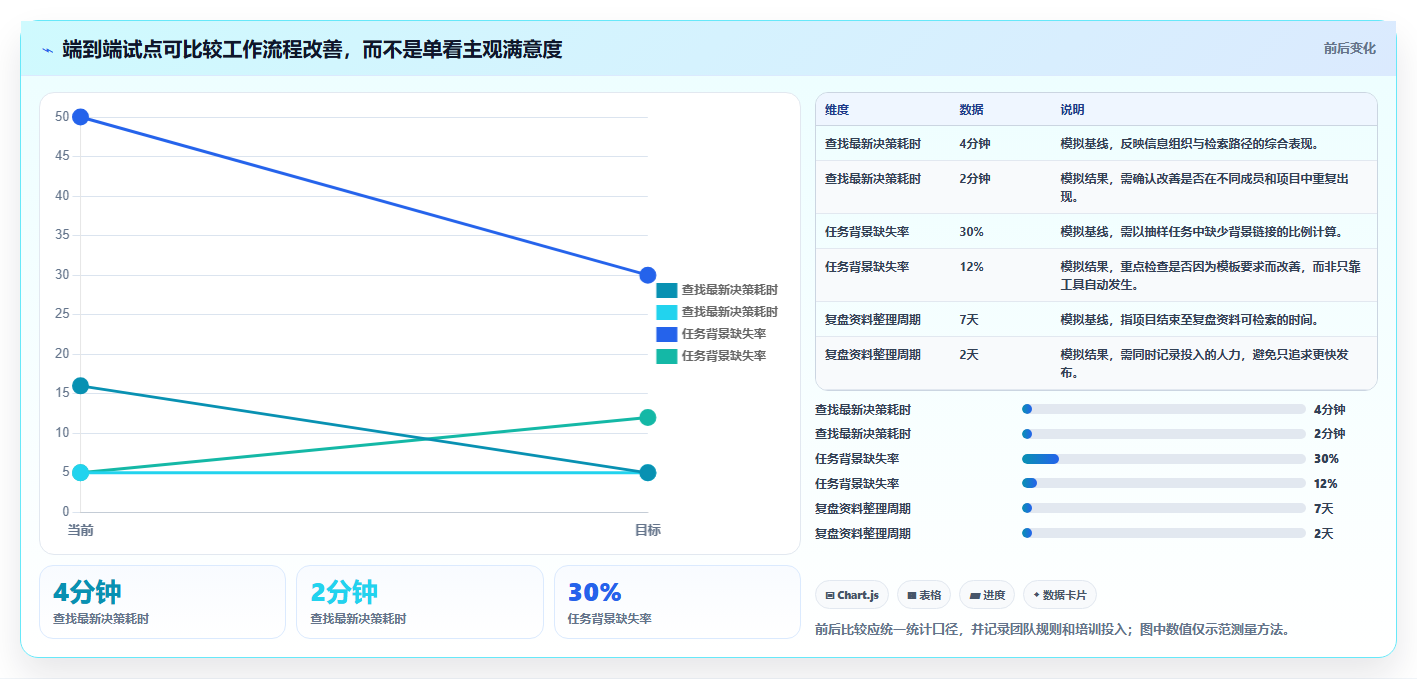Click the light cyan legend swatch for 查找最新决策耗时

click(x=667, y=312)
